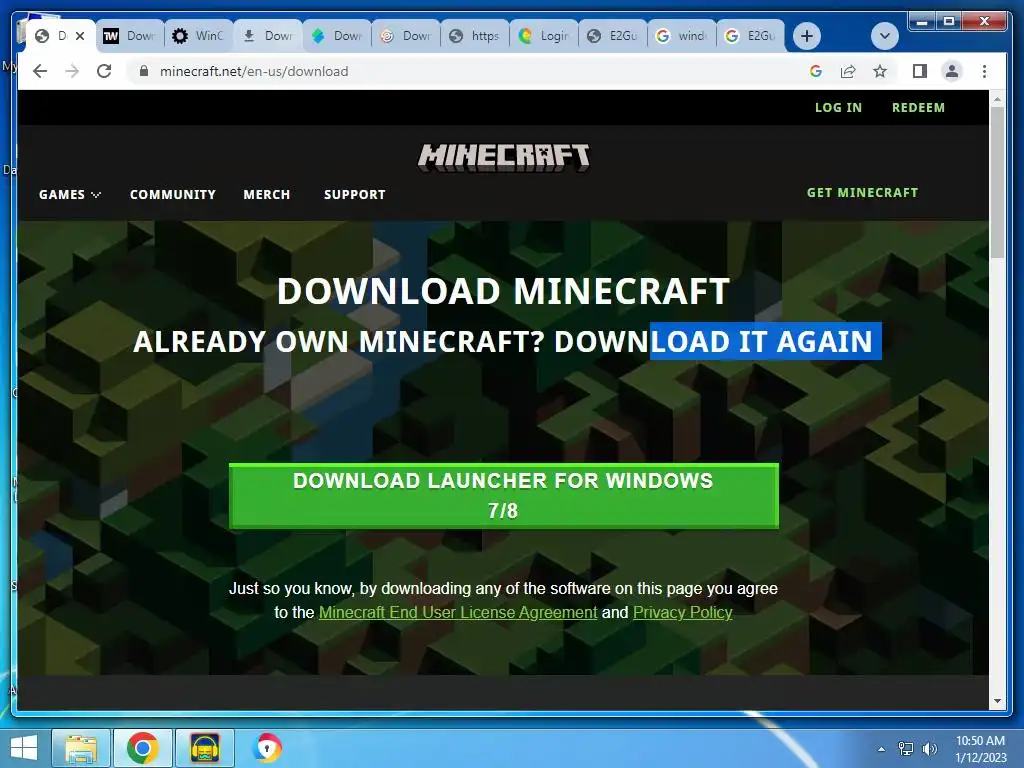Click the Minecraft logo
This screenshot has height=768, width=1024.
504,157
